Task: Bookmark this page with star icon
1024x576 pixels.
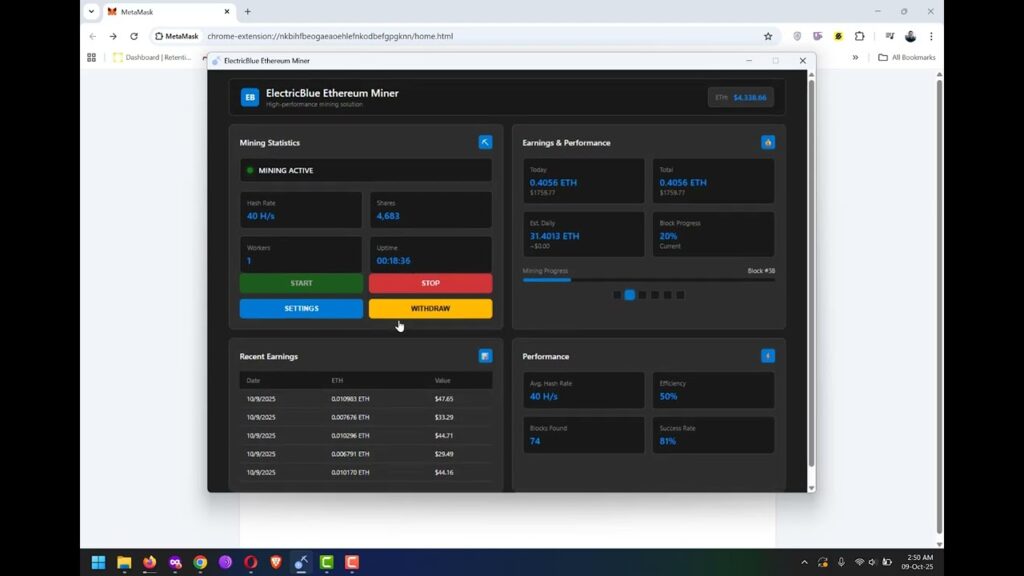Action: 768,37
